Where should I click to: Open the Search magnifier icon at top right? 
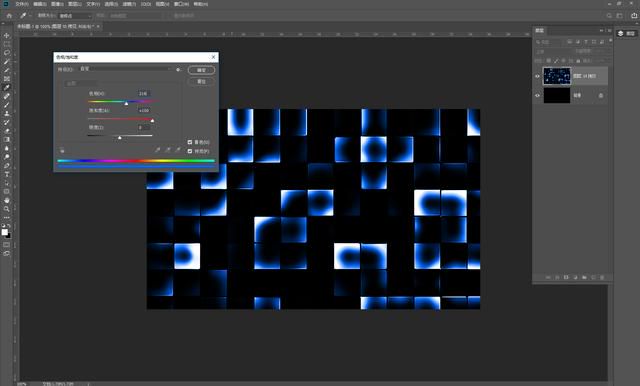point(609,16)
